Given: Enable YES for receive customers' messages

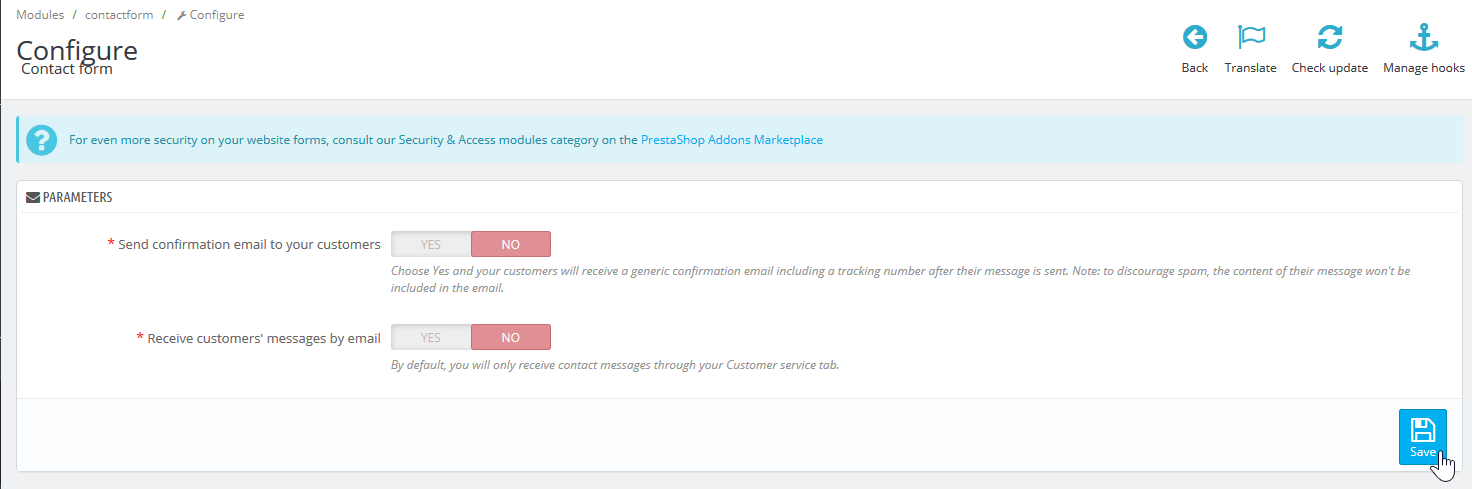Looking at the screenshot, I should point(431,337).
